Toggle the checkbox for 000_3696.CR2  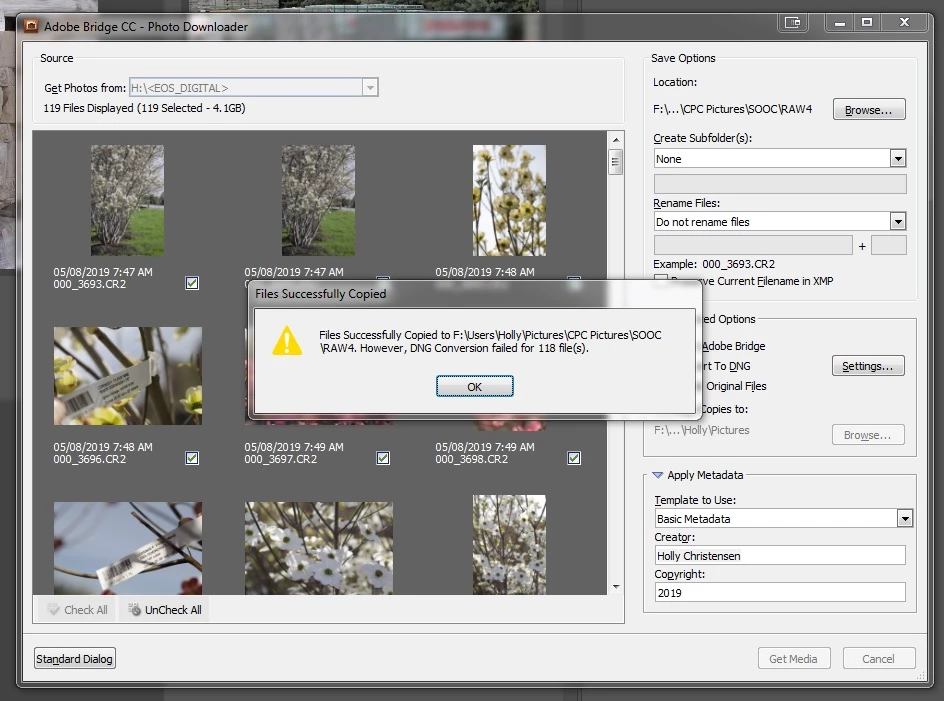coord(192,458)
